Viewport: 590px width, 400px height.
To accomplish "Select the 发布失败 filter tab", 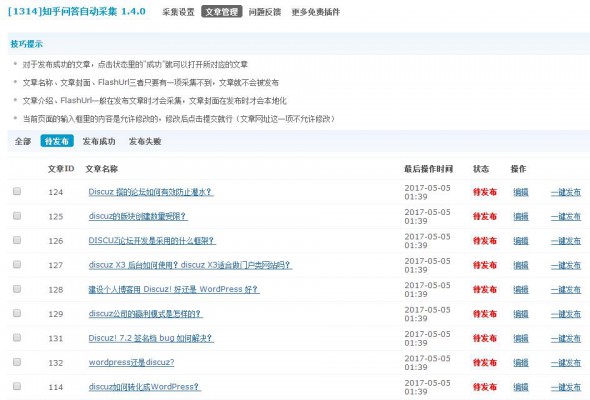I will tap(145, 141).
